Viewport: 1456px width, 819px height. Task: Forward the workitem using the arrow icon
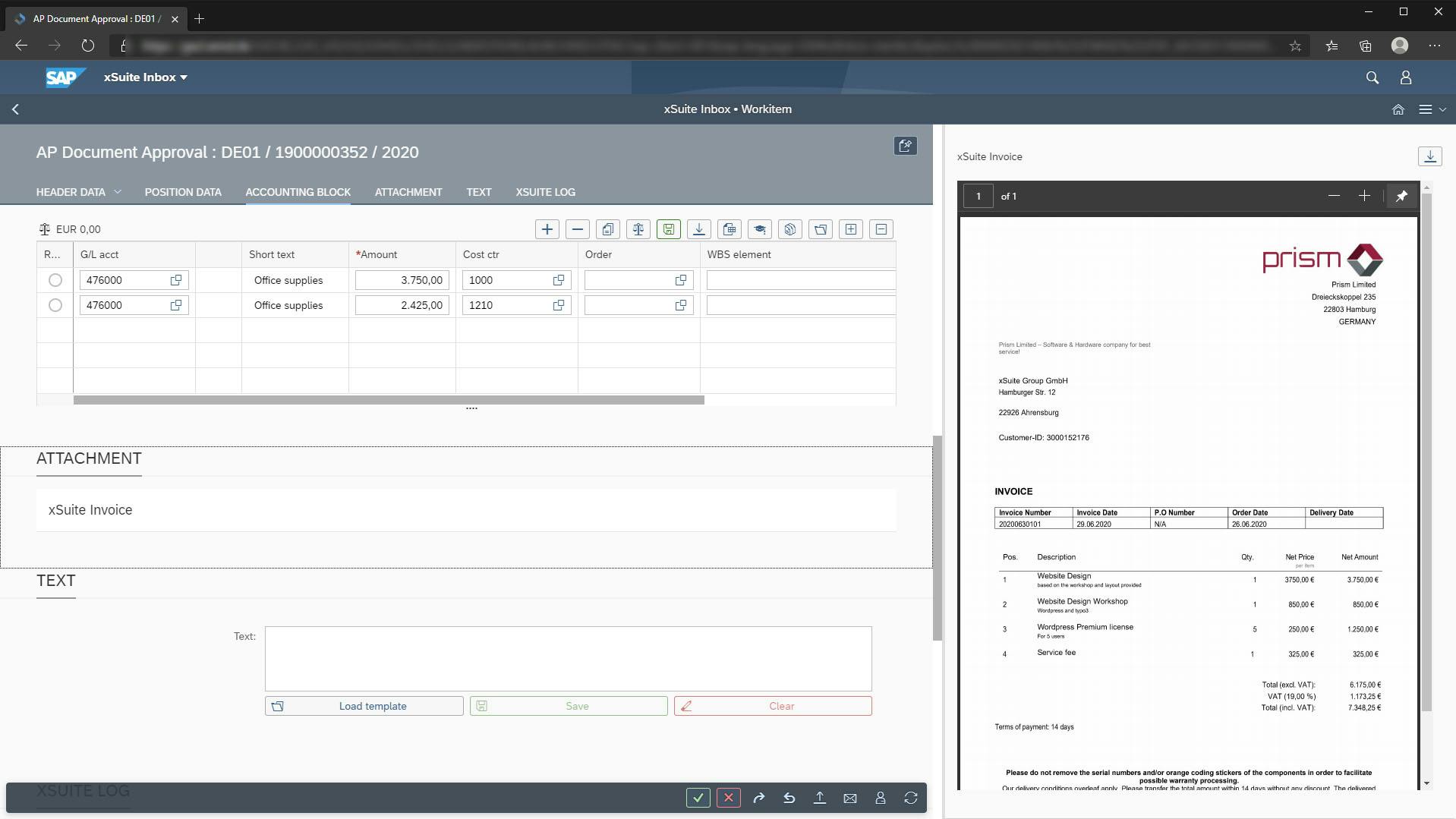point(758,797)
